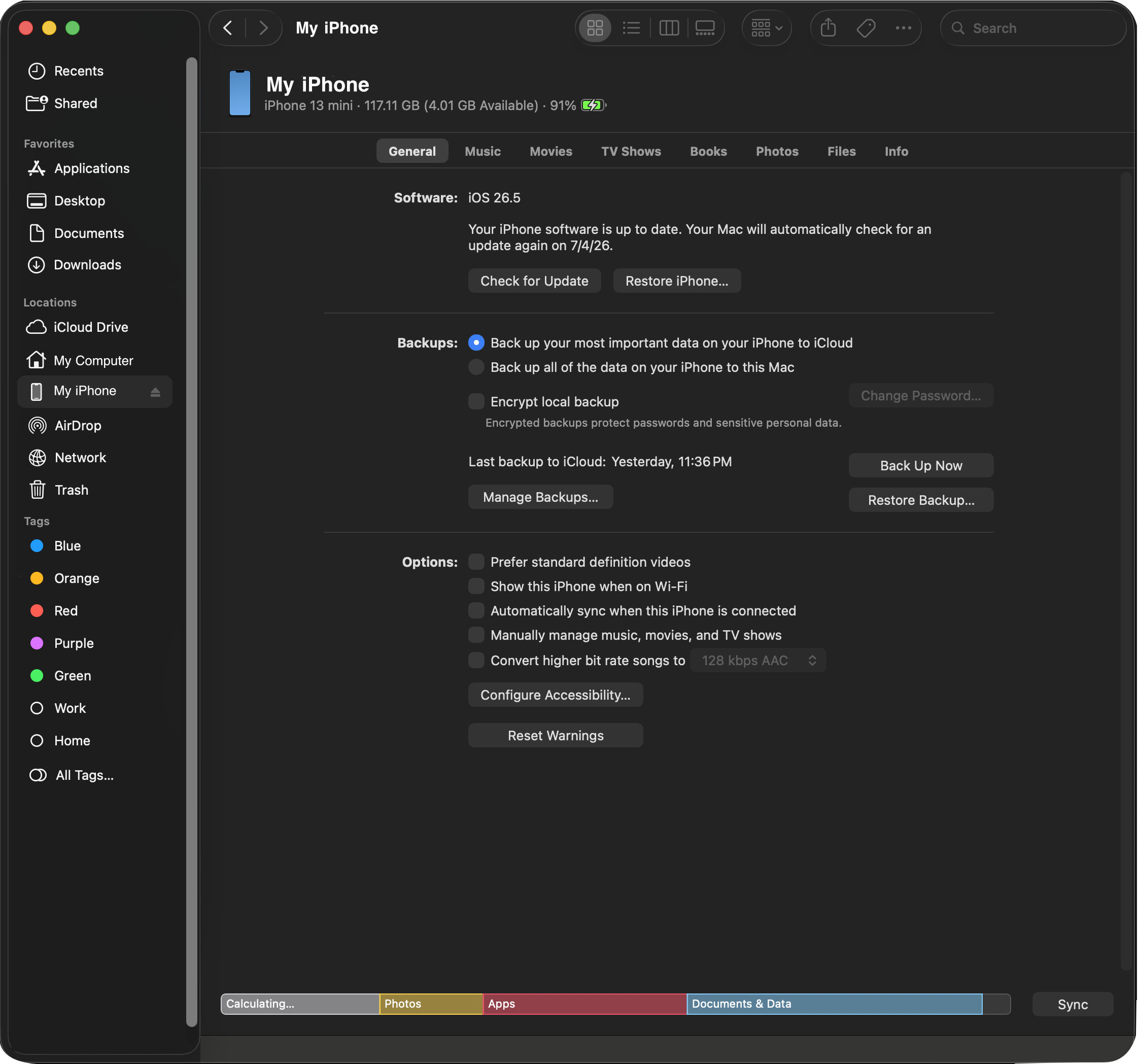
Task: Switch to the Movies tab
Action: (550, 151)
